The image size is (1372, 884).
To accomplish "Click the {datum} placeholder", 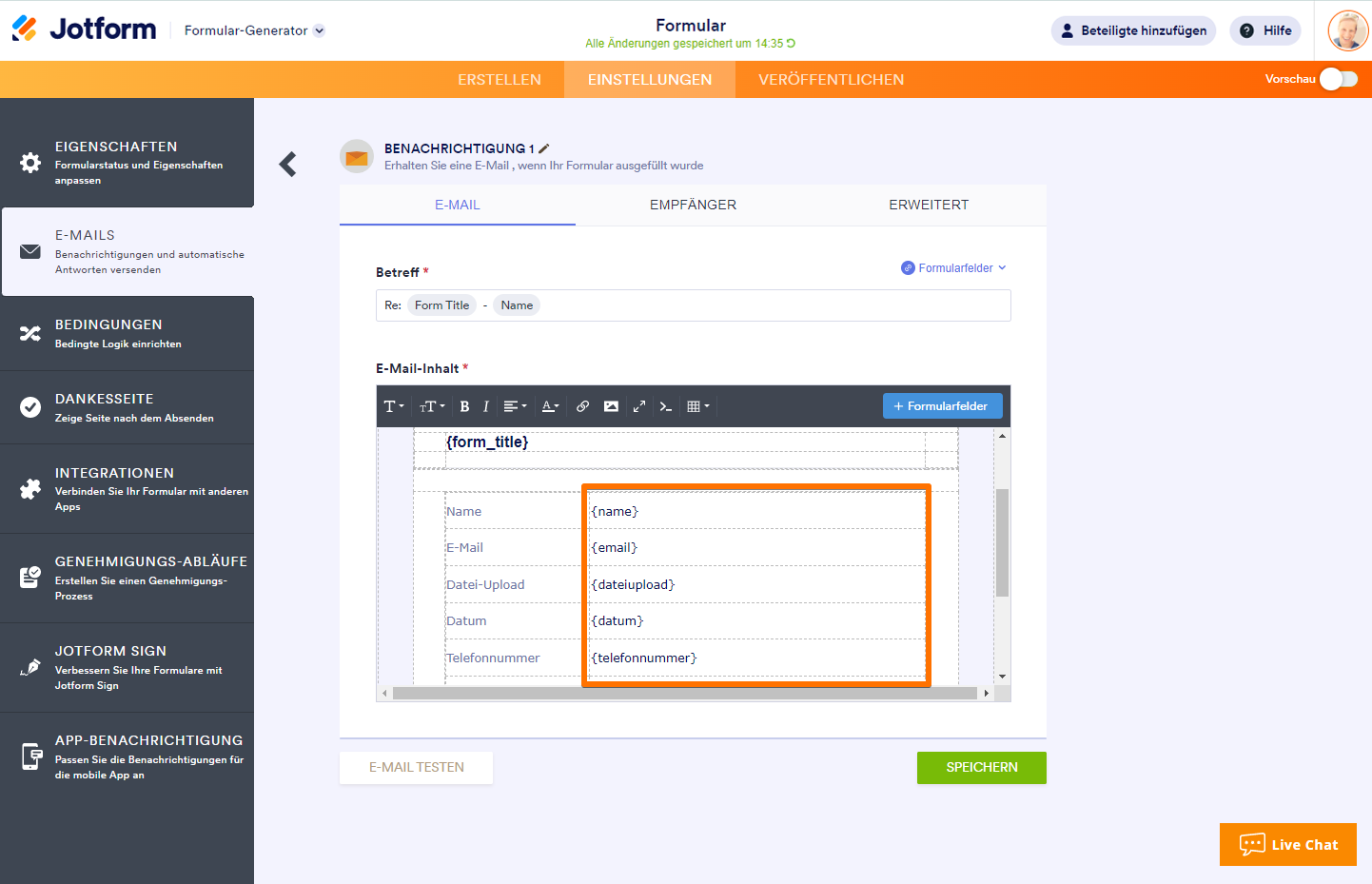I will [x=617, y=621].
